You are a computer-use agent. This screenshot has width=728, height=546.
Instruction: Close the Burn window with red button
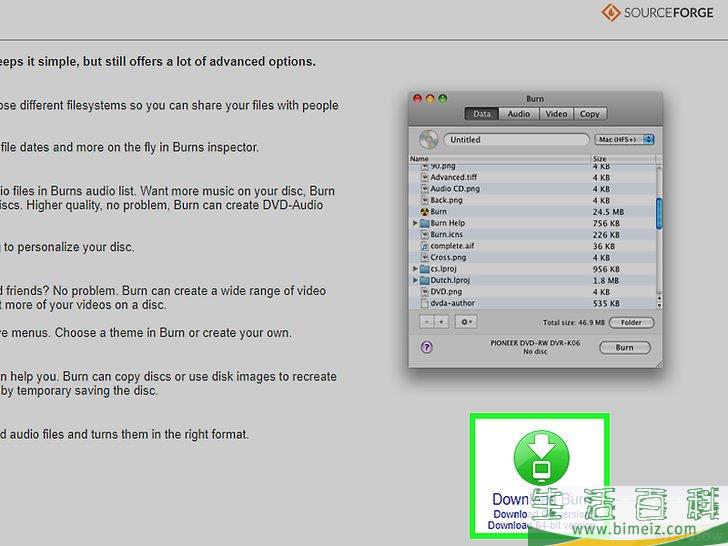417,98
